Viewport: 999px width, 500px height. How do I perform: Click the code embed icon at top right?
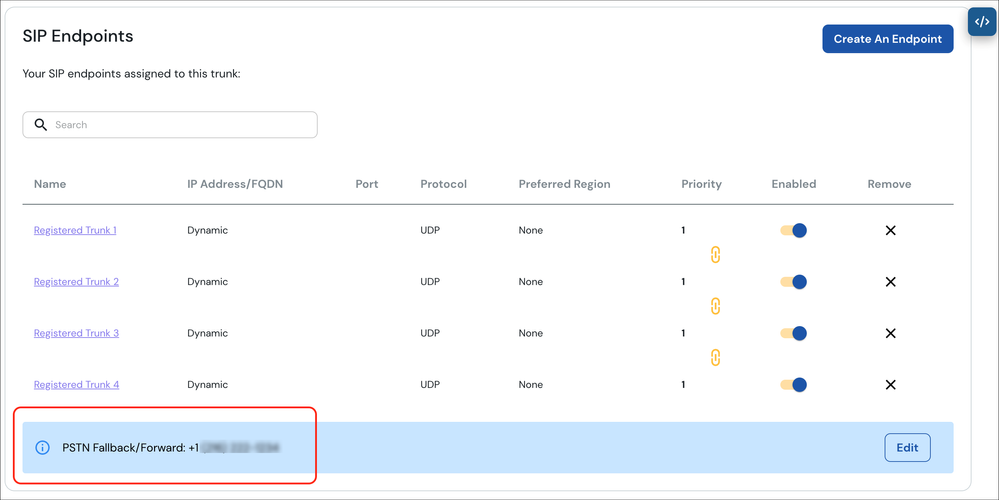(981, 22)
